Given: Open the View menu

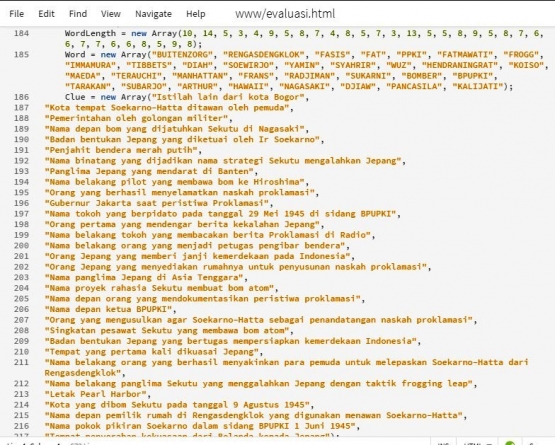Looking at the screenshot, I should [111, 14].
